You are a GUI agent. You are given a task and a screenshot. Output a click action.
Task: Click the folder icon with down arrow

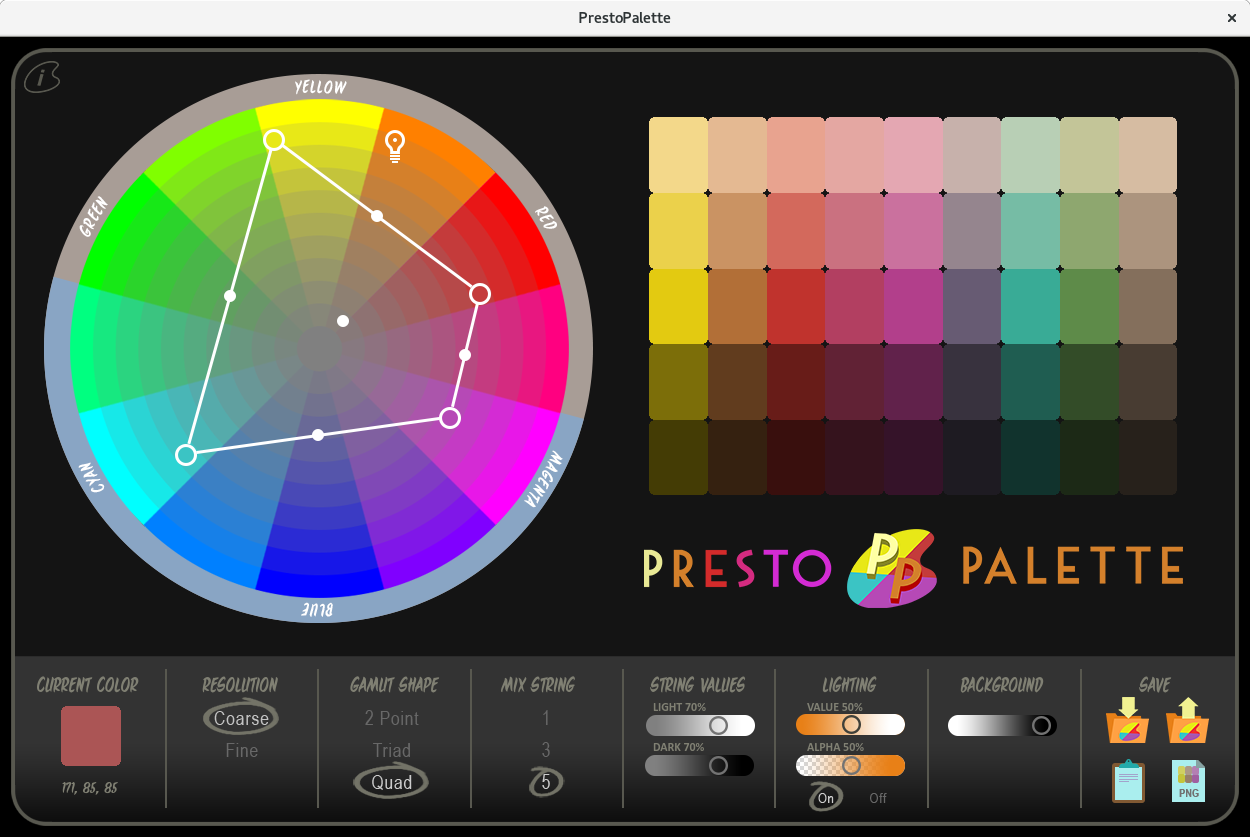[x=1128, y=721]
